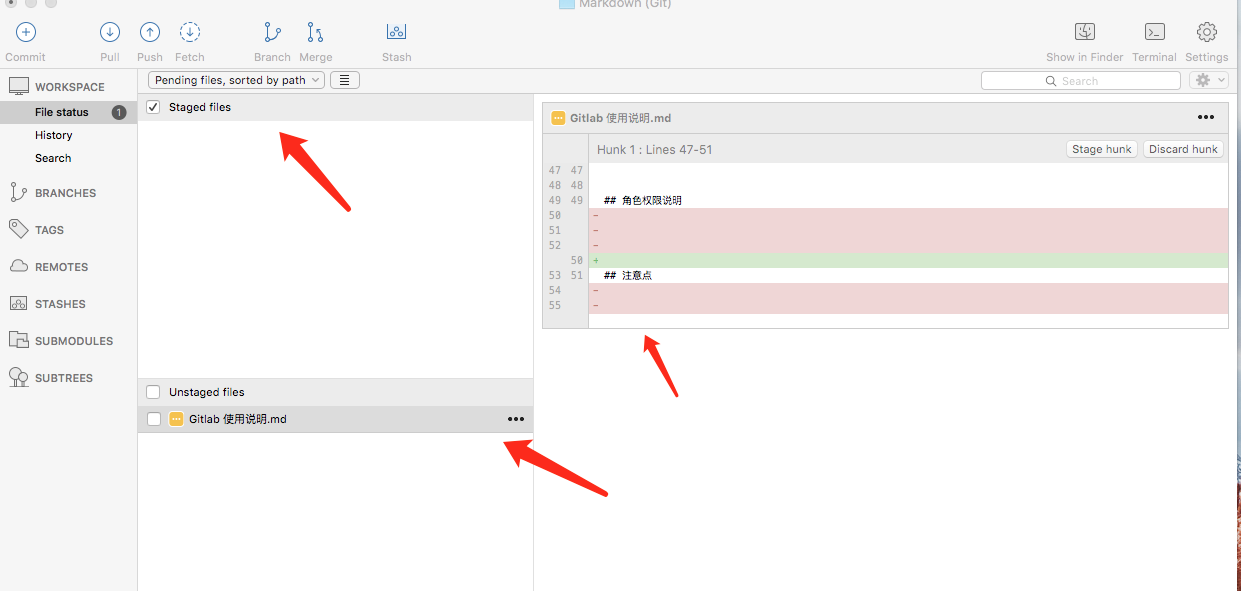Check the Unstaged files checkbox

tap(153, 392)
